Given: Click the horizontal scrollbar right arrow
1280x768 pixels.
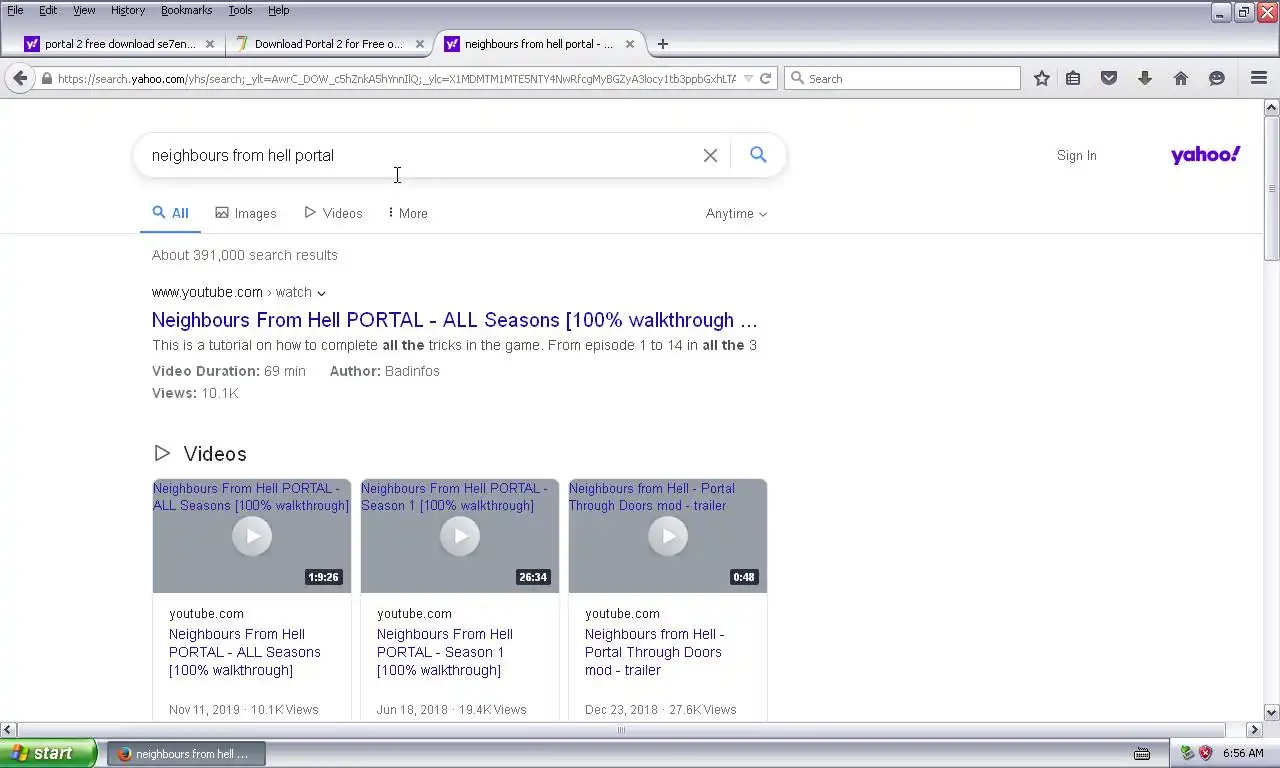Looking at the screenshot, I should pyautogui.click(x=1255, y=730).
